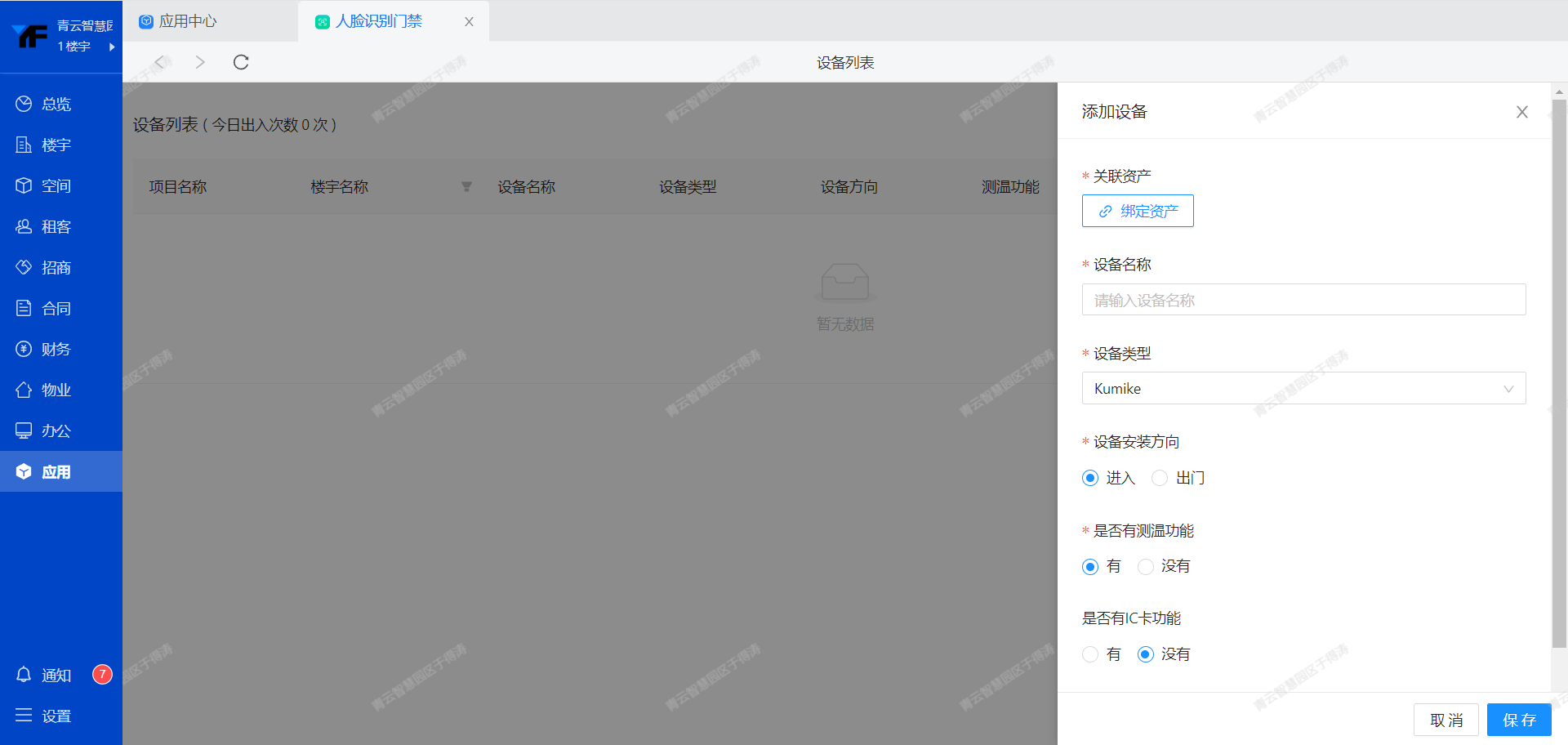The height and width of the screenshot is (745, 1568).
Task: Select 出门 for device install direction
Action: click(x=1160, y=478)
